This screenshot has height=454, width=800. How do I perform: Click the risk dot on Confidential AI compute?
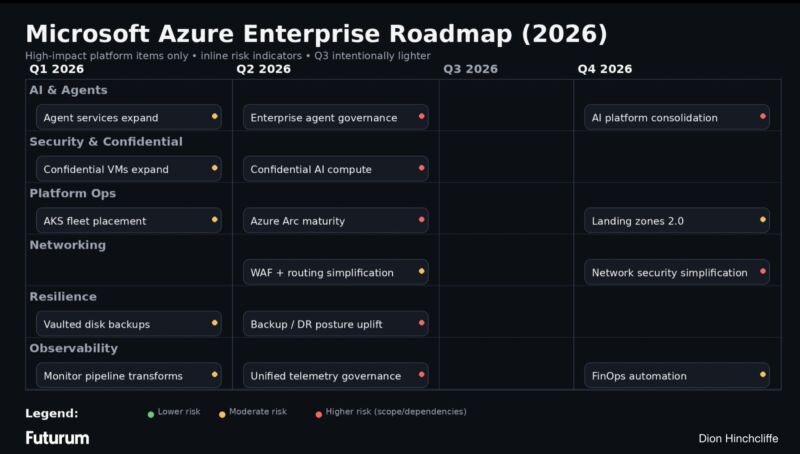(x=421, y=168)
